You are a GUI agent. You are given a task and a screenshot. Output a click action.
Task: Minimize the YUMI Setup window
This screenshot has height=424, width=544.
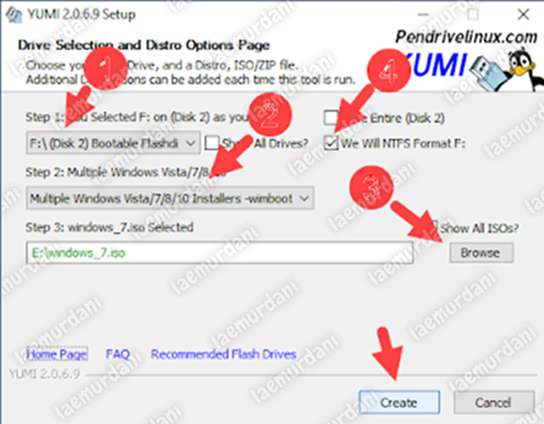pos(423,15)
